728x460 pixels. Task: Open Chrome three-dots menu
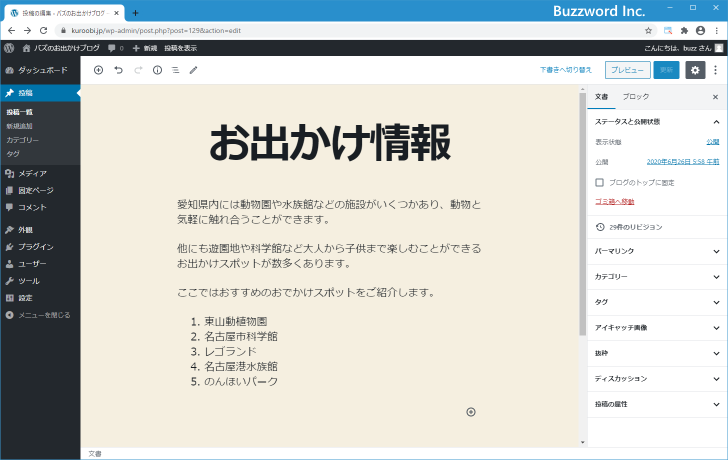tap(717, 31)
